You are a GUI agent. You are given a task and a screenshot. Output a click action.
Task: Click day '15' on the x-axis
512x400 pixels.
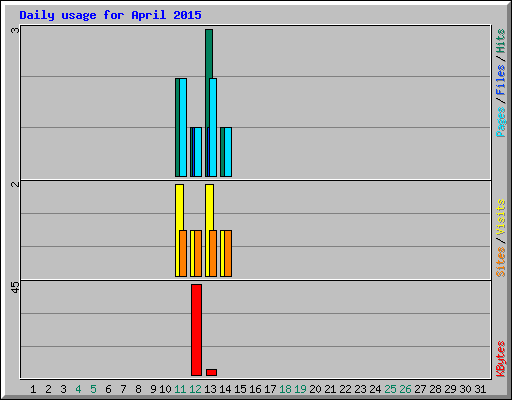(240, 389)
